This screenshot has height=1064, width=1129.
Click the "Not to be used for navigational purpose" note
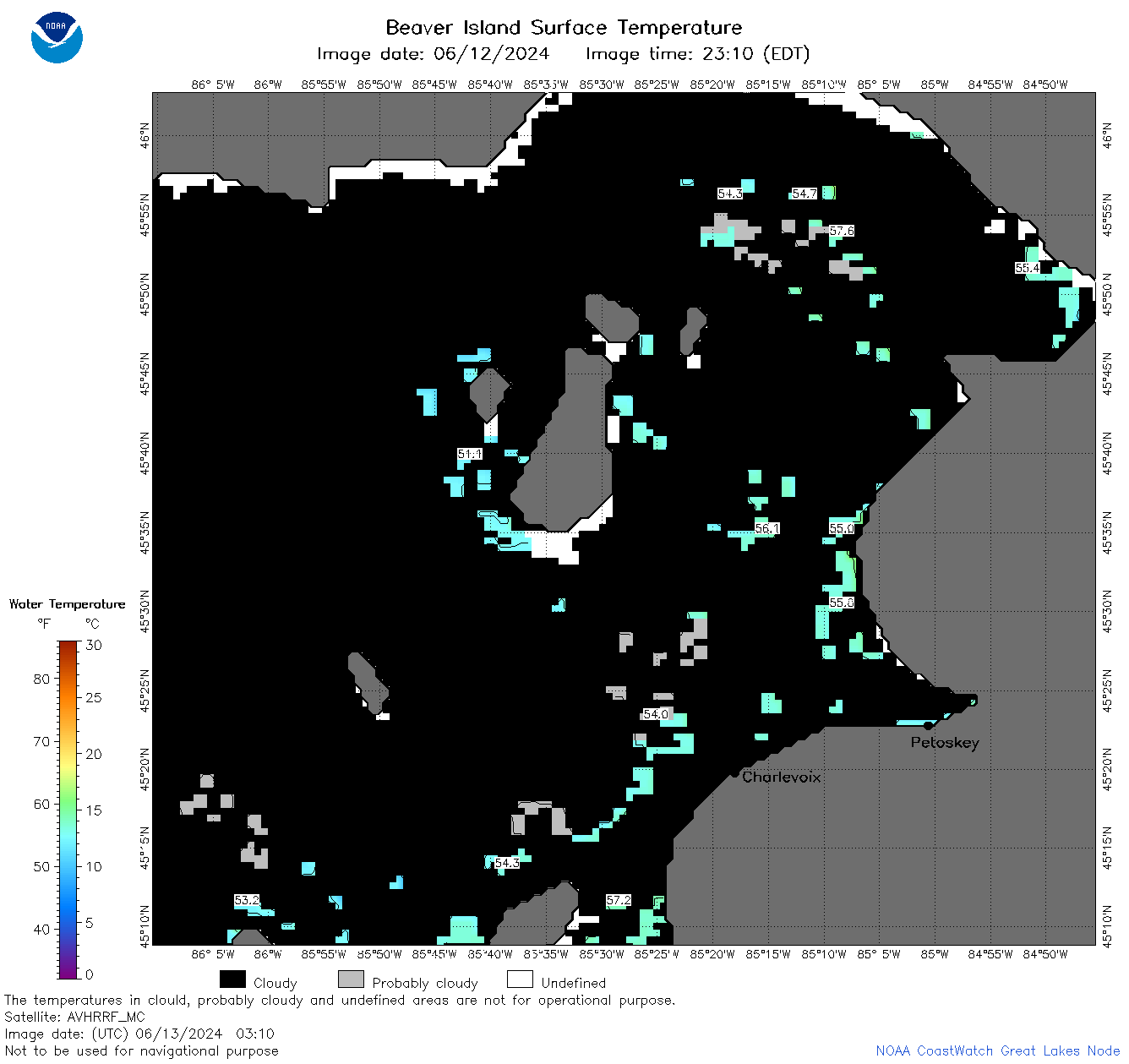click(x=141, y=1050)
